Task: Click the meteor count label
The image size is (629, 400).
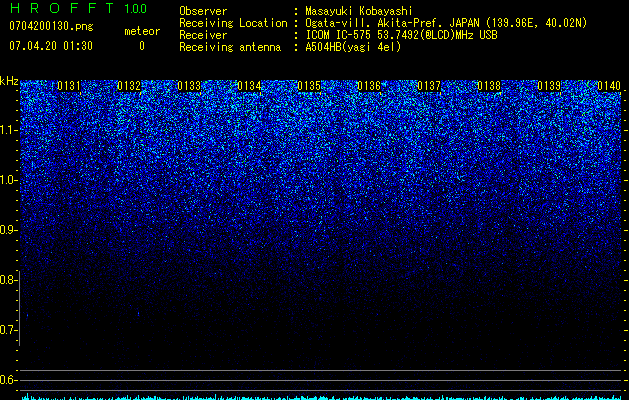Action: (142, 31)
